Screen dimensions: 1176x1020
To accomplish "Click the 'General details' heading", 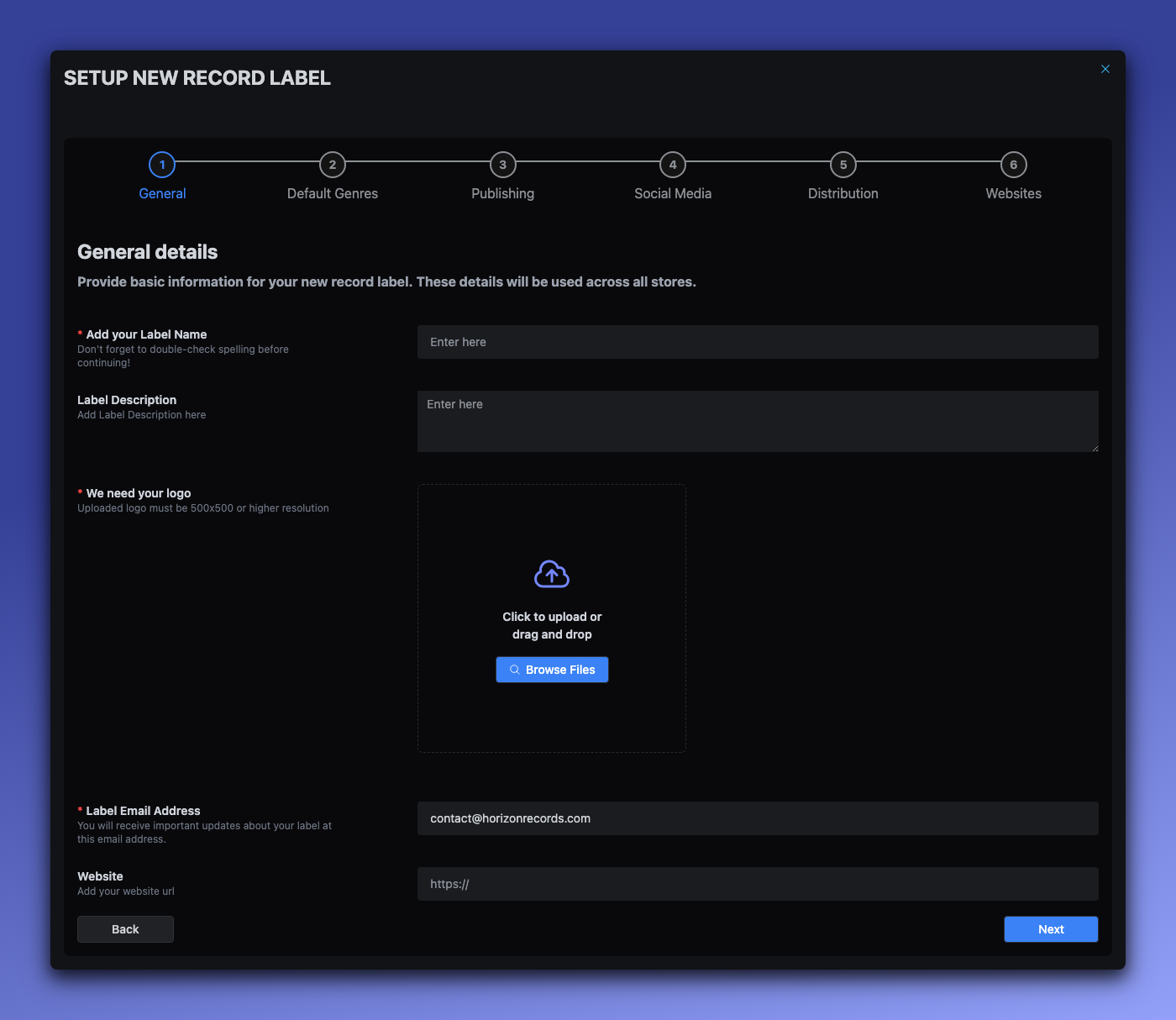I will pos(148,252).
